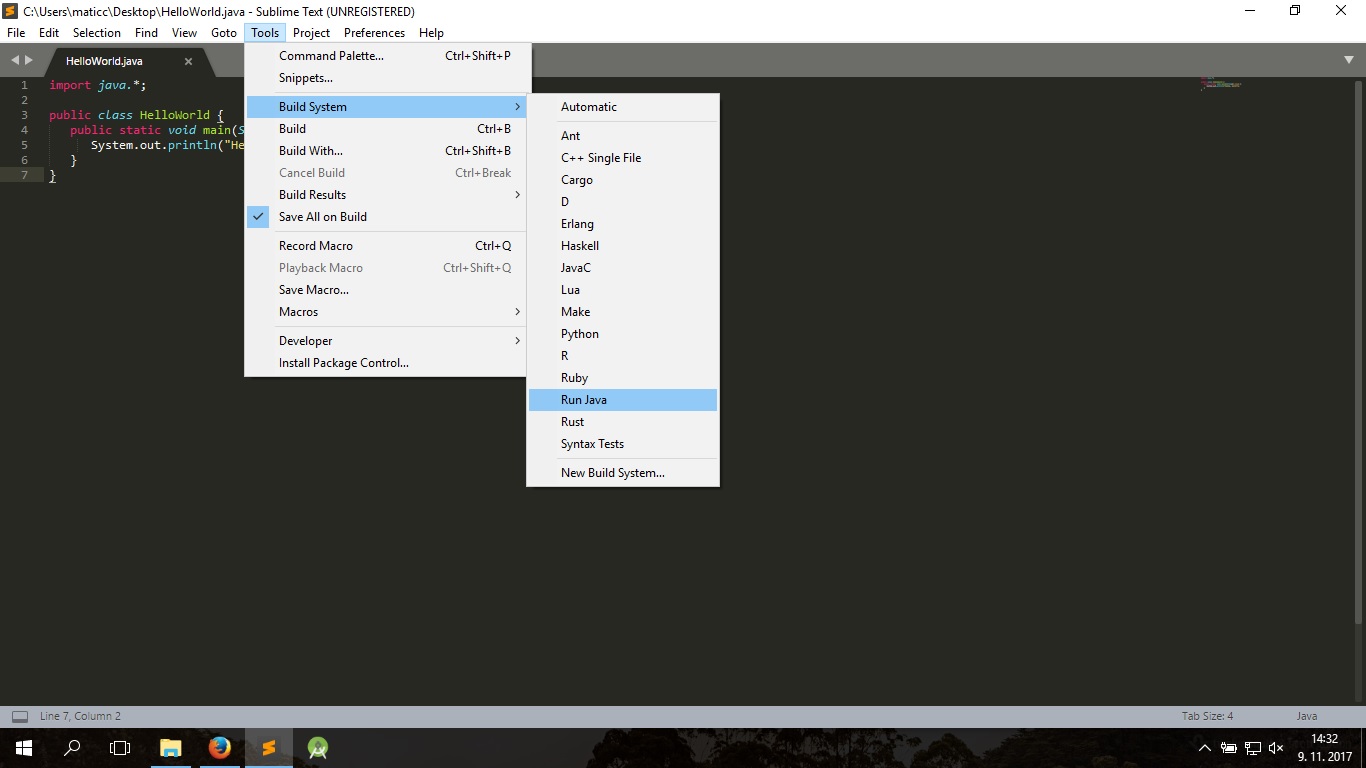
Task: Choose New Build System entry
Action: click(623, 473)
